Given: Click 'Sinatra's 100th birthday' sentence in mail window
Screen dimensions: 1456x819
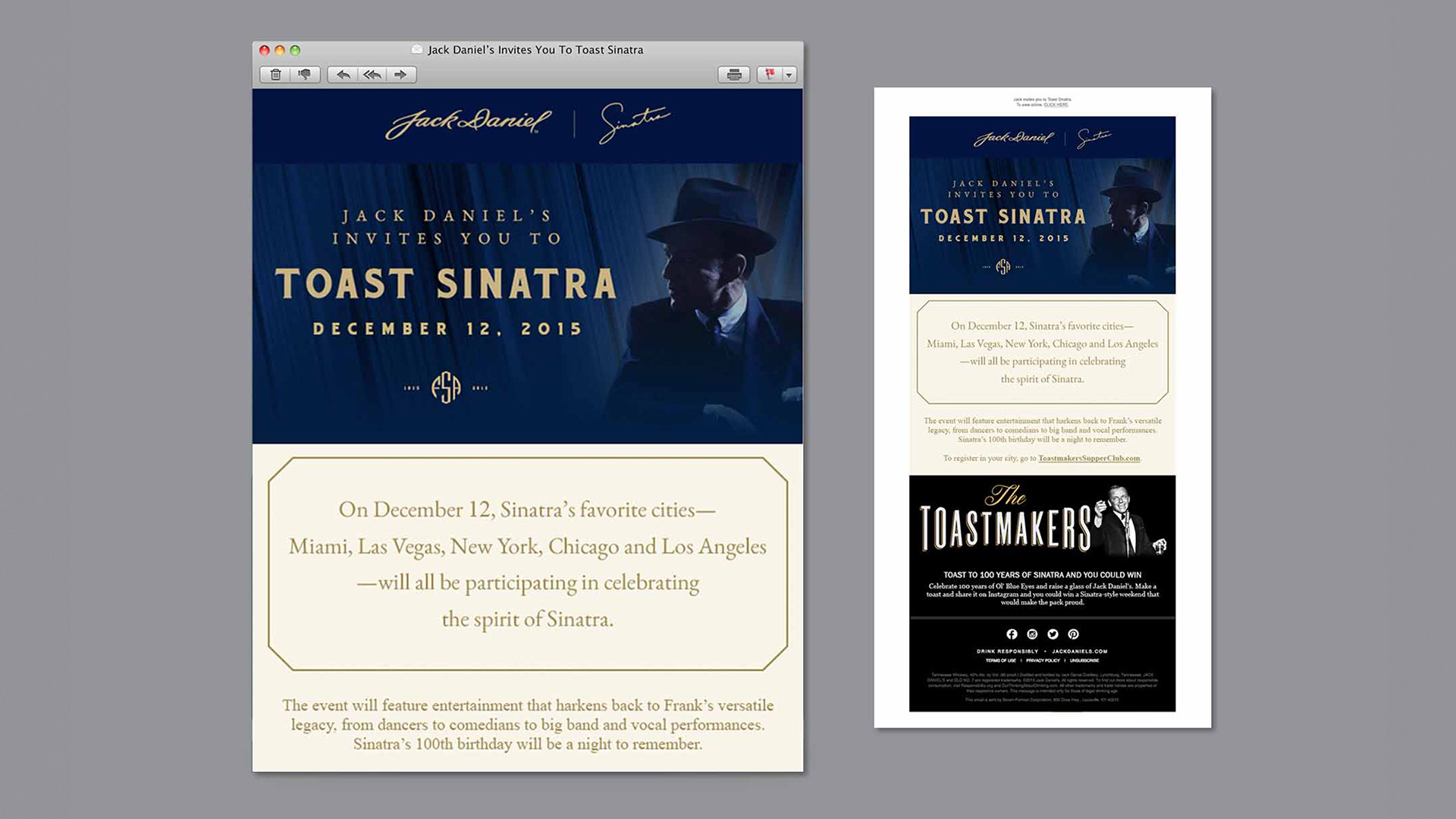Looking at the screenshot, I should pyautogui.click(x=528, y=744).
